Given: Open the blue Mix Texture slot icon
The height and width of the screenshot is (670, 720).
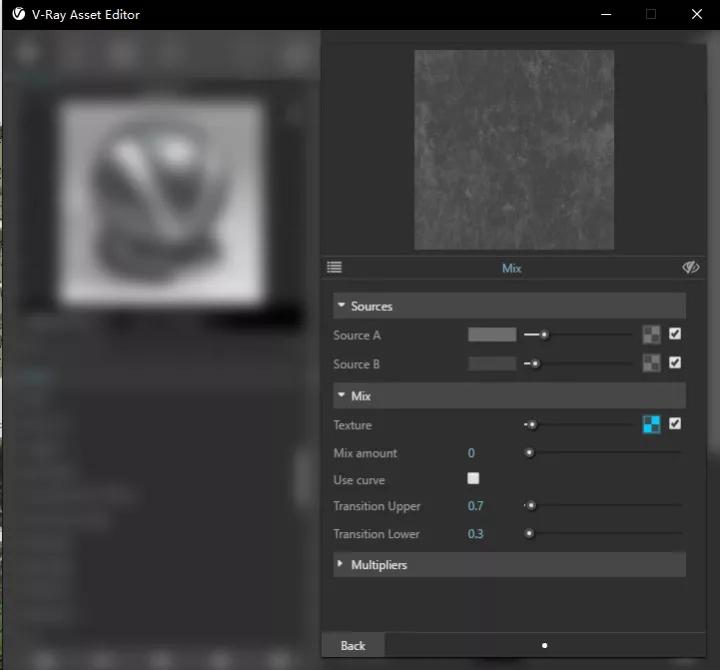Looking at the screenshot, I should pyautogui.click(x=651, y=424).
